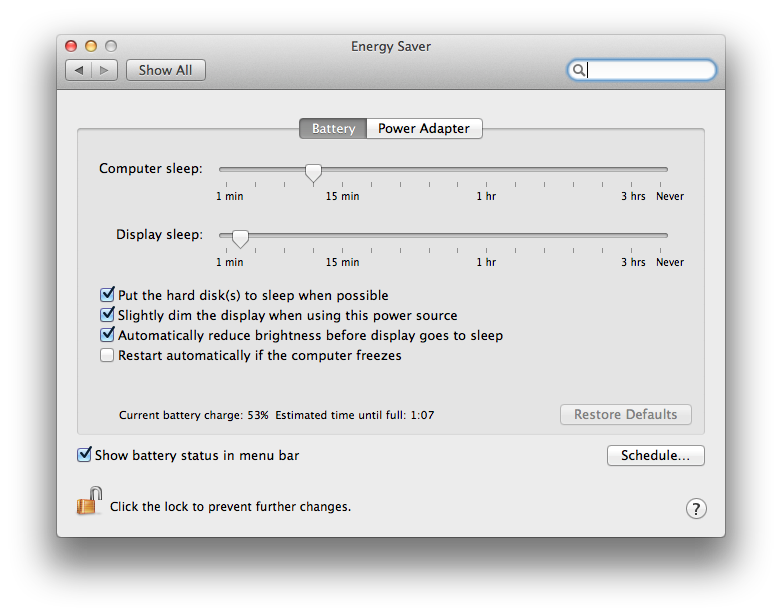Click the Computer sleep slider thumb
The height and width of the screenshot is (616, 782).
click(313, 173)
